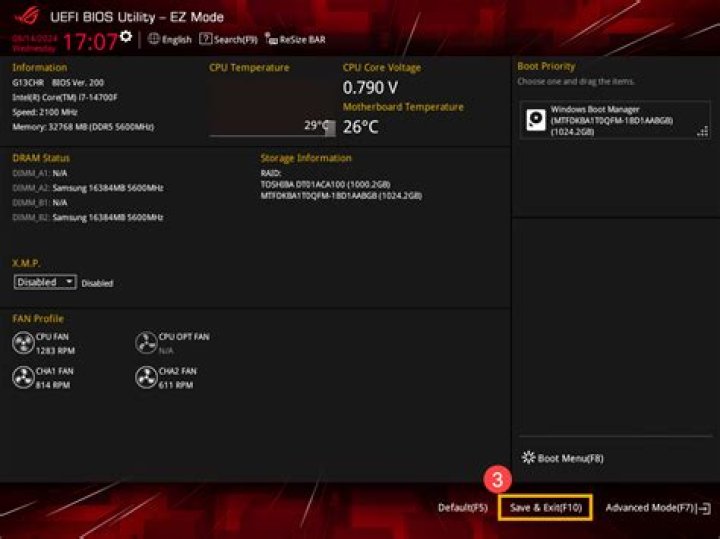Click the Search question mark icon
The width and height of the screenshot is (720, 539).
click(205, 39)
